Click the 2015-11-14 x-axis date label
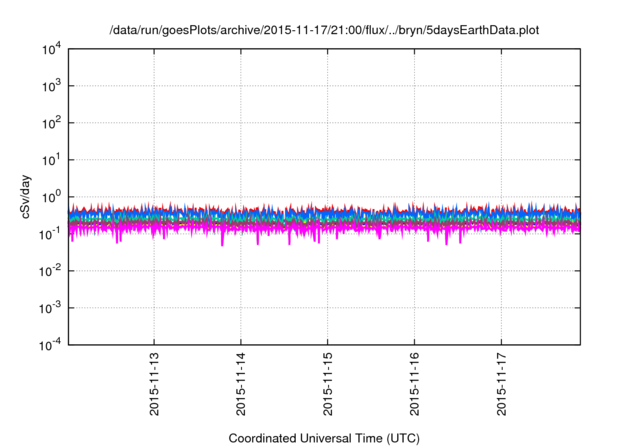 [x=241, y=384]
